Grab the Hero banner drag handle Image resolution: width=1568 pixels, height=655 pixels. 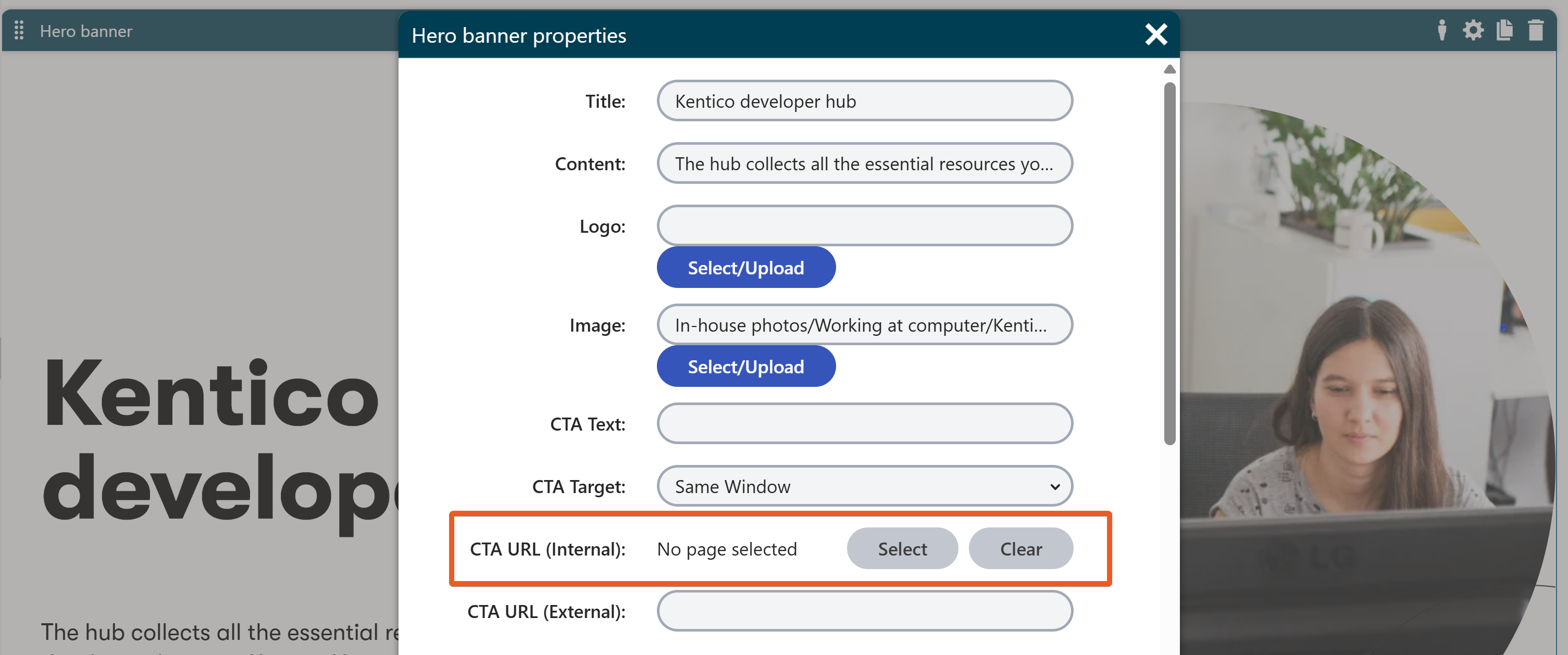19,30
